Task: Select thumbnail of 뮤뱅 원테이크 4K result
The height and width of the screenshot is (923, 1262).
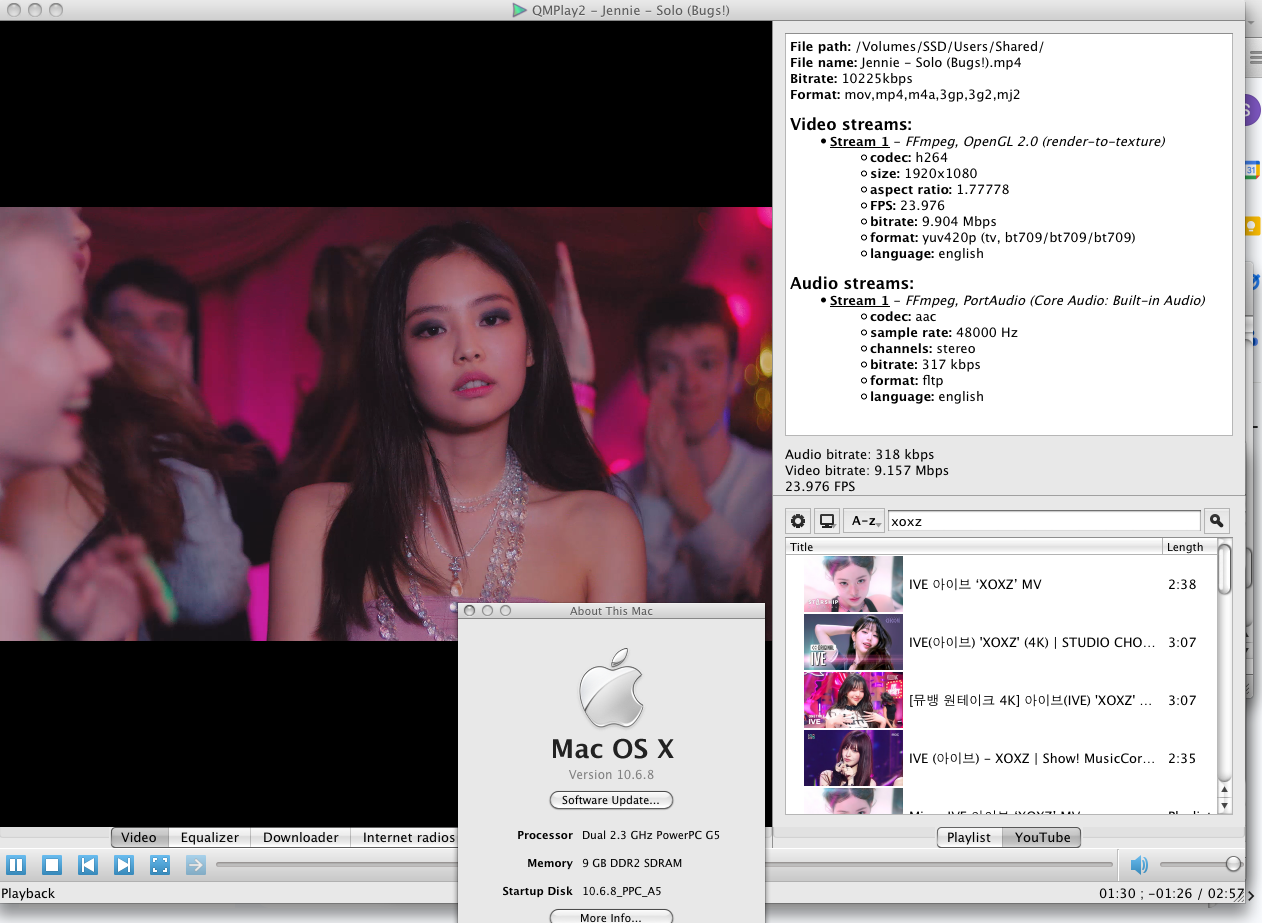Action: pos(853,700)
